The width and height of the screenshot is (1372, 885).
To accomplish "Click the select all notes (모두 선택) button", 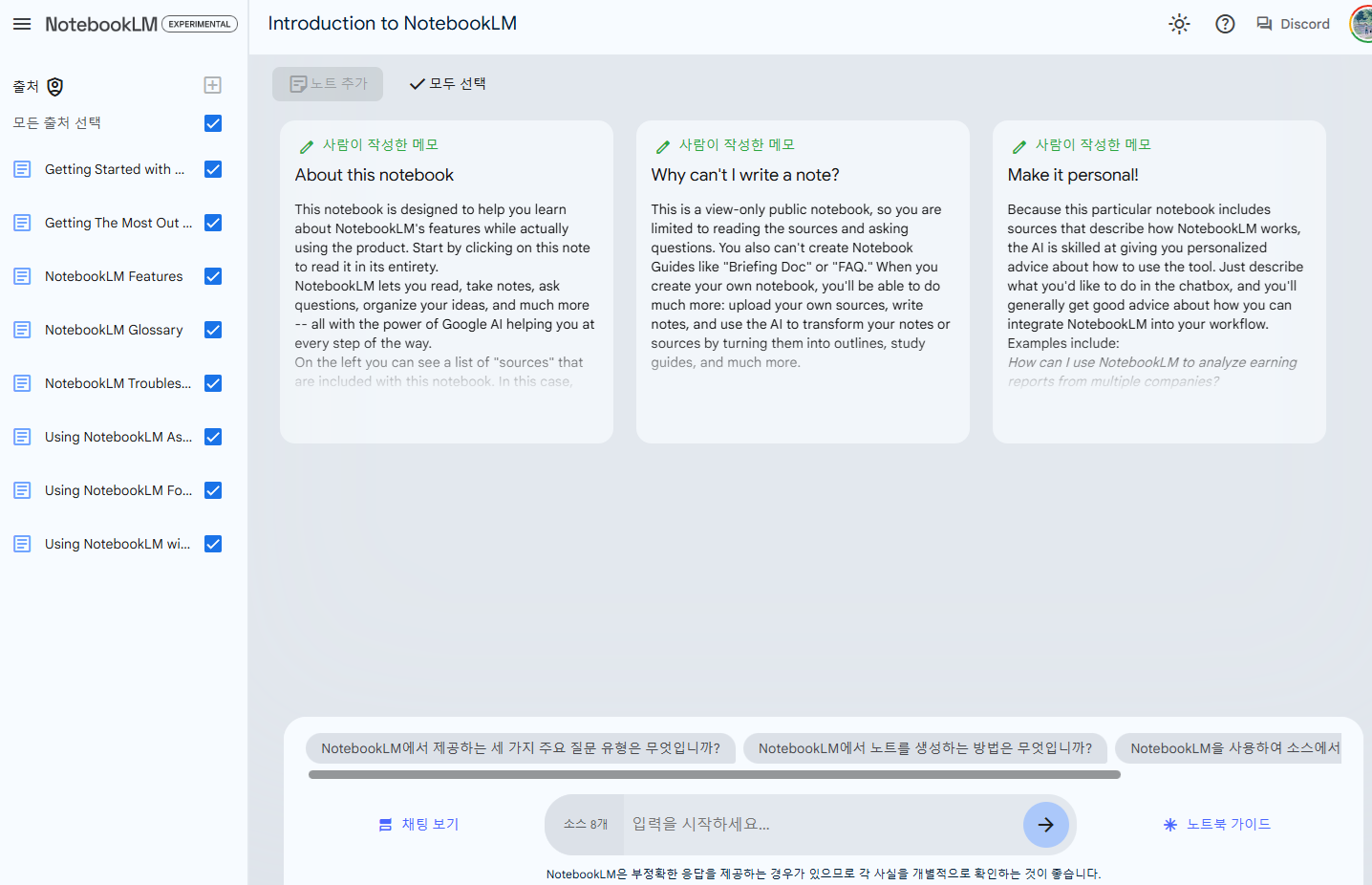I will (x=447, y=84).
